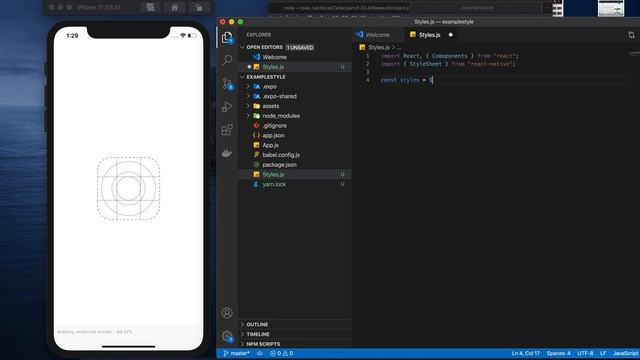640x360 pixels.
Task: Click the UTF-8 encoding status item
Action: [585, 353]
